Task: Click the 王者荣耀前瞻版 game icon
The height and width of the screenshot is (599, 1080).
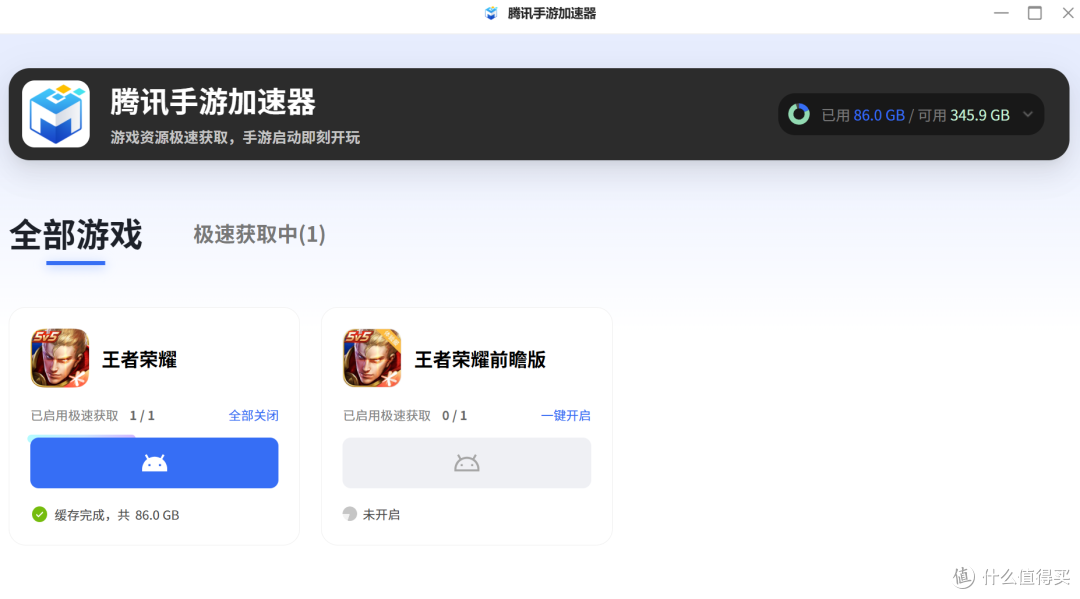Action: pyautogui.click(x=372, y=358)
